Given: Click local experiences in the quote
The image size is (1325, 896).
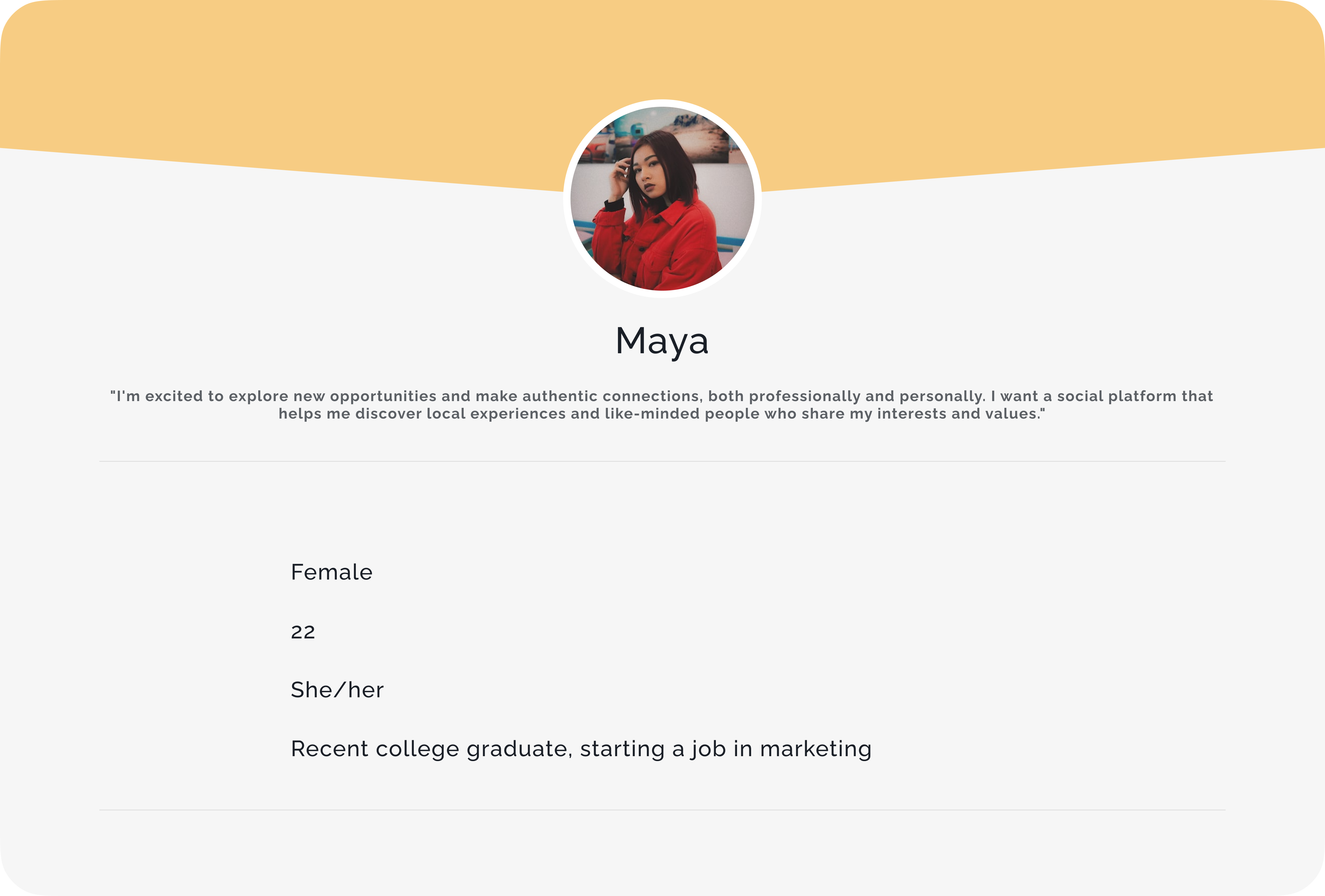Looking at the screenshot, I should tap(496, 414).
